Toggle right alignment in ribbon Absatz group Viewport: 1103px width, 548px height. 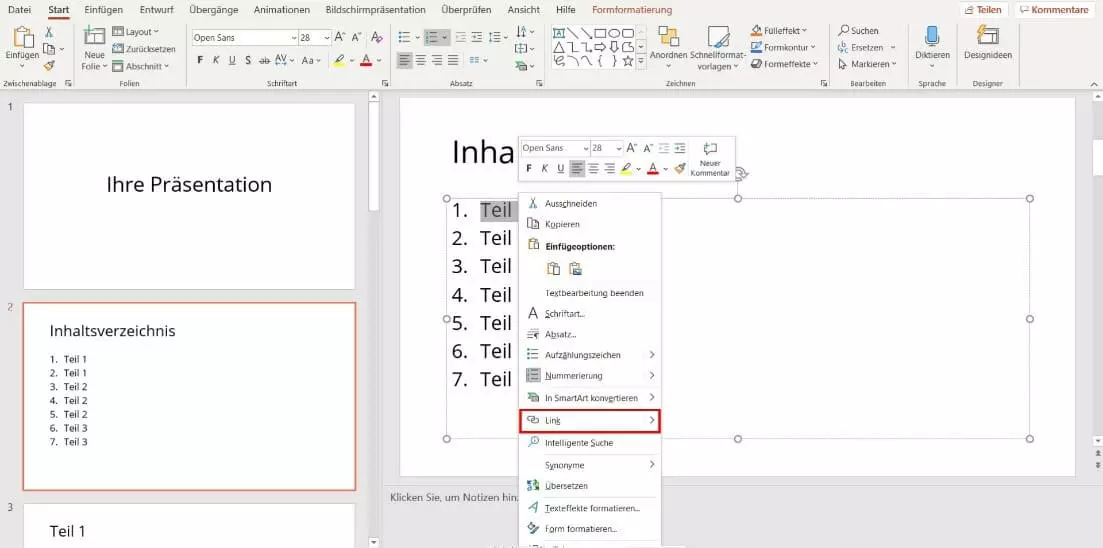(x=437, y=60)
